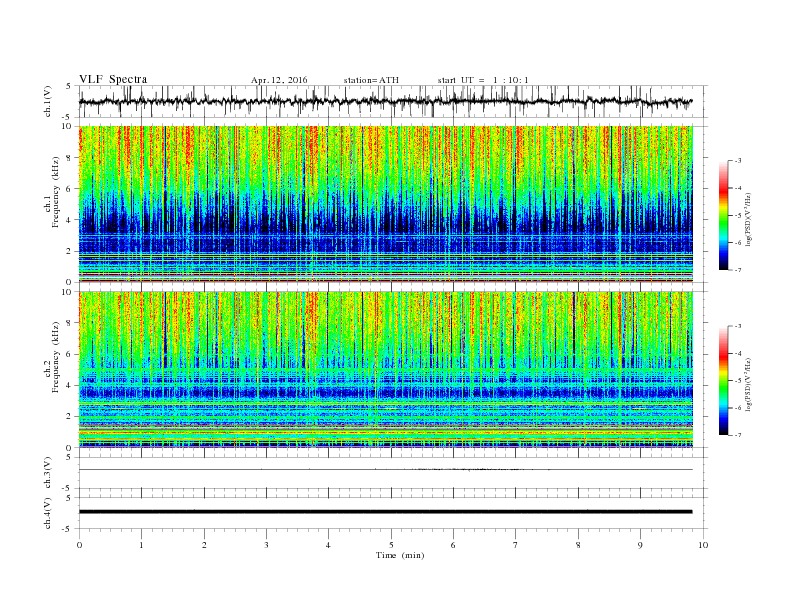The width and height of the screenshot is (792, 612).
Task: Click the "ch.2 Frequency (kHz)" axis label
Action: tap(52, 356)
